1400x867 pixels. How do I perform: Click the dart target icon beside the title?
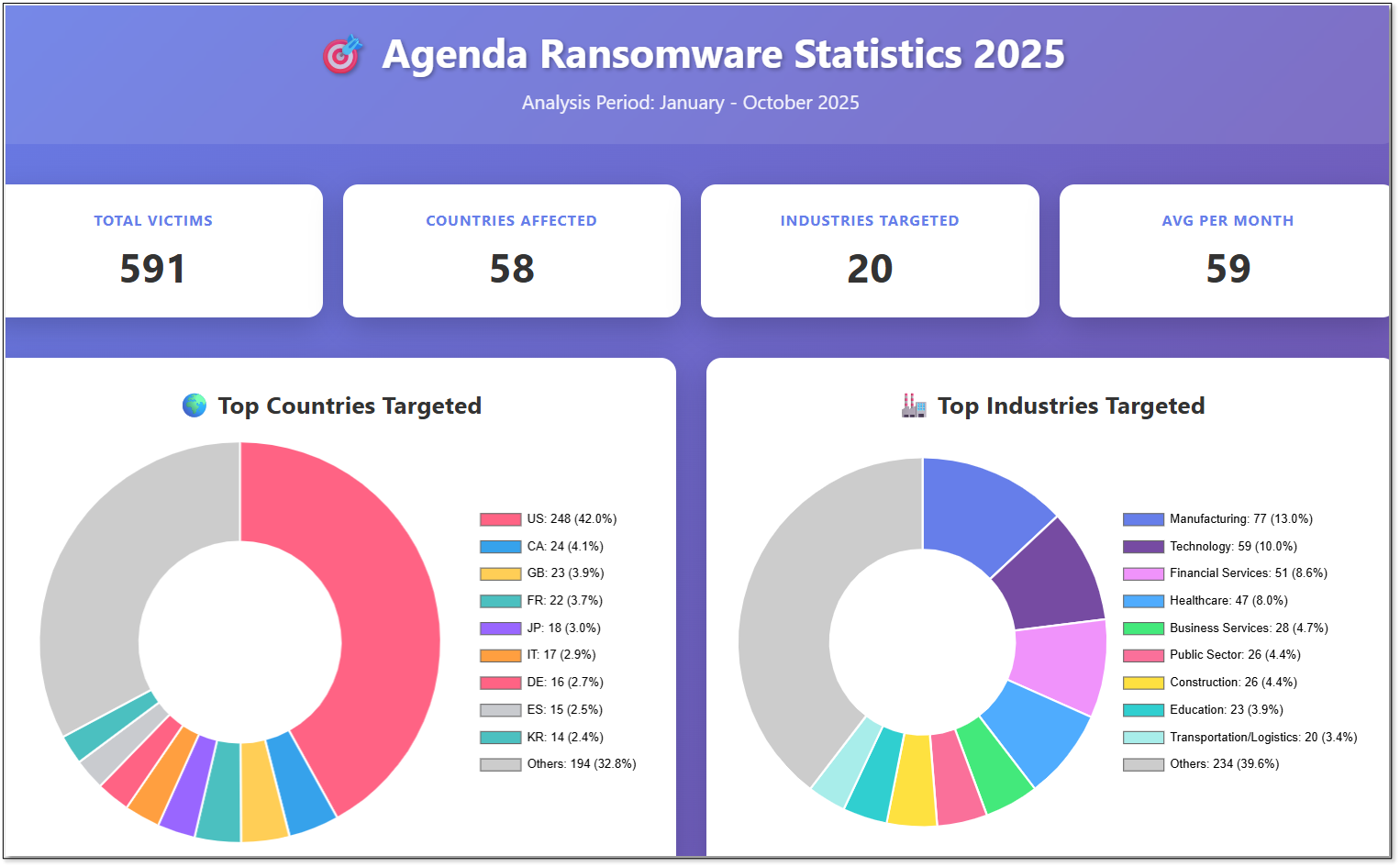click(x=342, y=55)
